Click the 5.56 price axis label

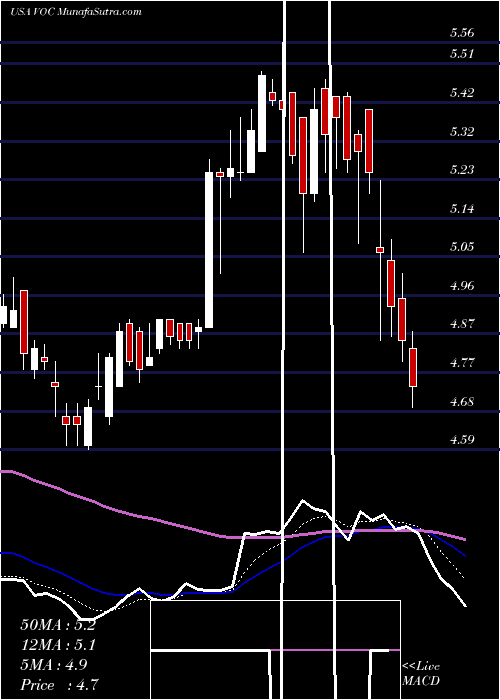coord(462,33)
